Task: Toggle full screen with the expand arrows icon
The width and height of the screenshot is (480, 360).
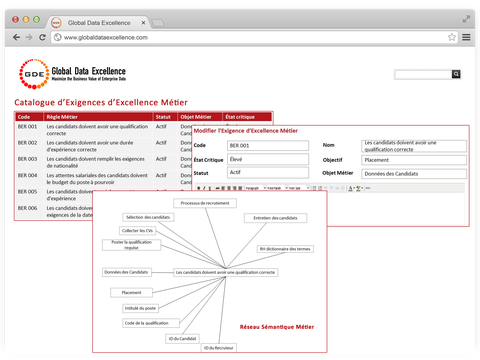Action: coord(466,19)
